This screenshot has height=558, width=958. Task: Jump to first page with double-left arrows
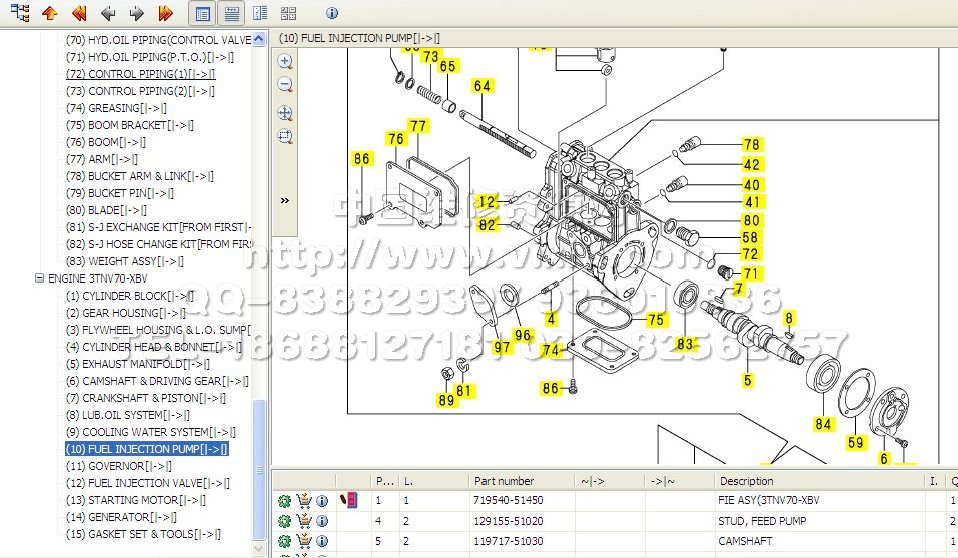pyautogui.click(x=79, y=13)
